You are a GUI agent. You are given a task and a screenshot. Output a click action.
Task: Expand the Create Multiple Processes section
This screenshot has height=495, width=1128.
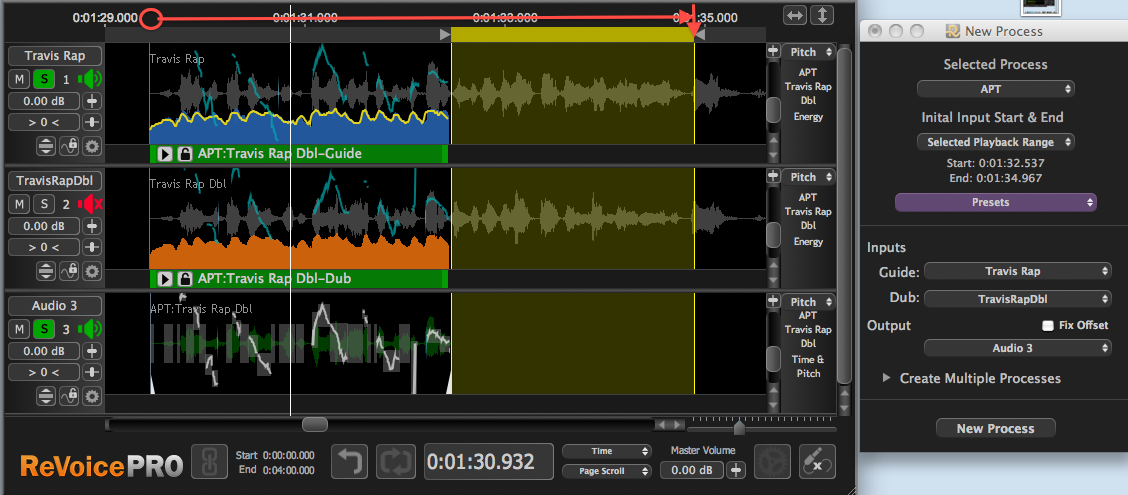(x=887, y=378)
